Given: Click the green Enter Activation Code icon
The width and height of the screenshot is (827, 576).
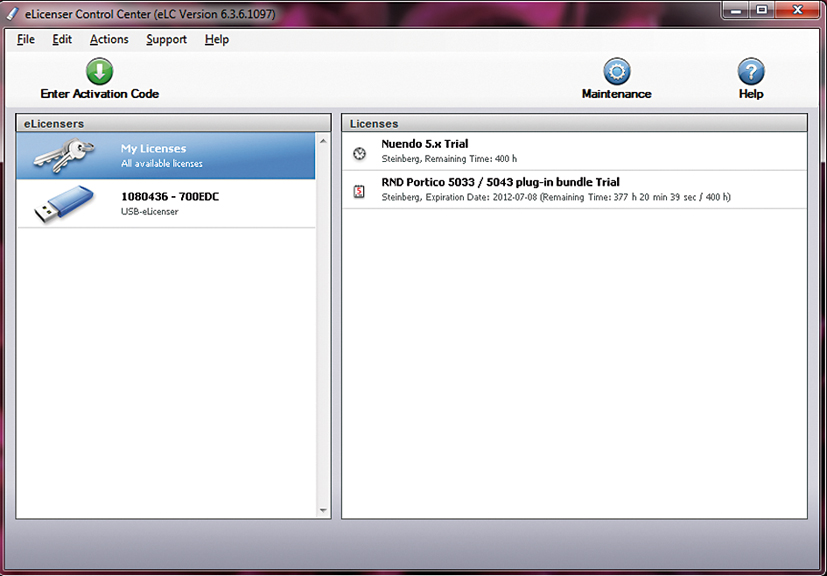Looking at the screenshot, I should click(x=100, y=71).
